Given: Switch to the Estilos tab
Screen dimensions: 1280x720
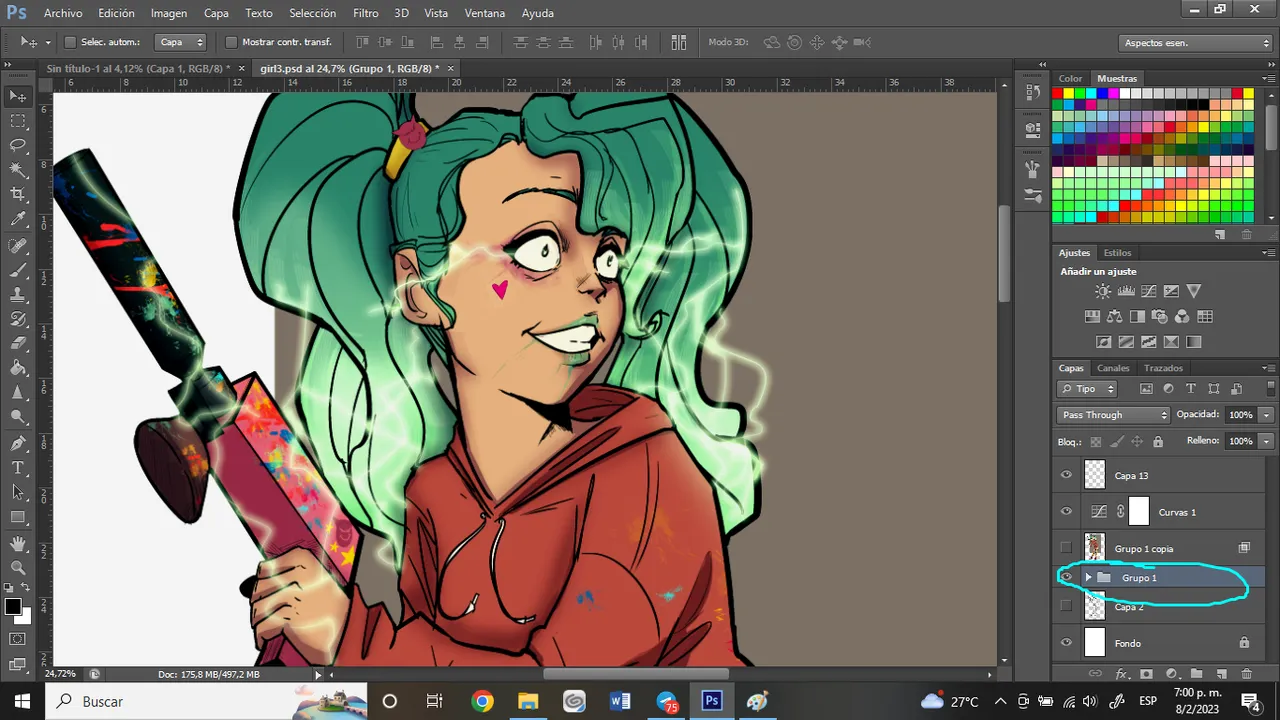Looking at the screenshot, I should (1117, 253).
